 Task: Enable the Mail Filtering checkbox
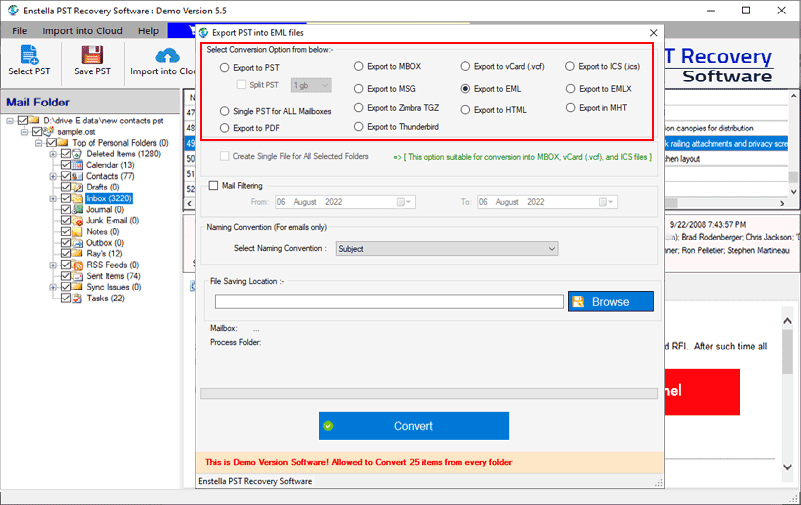point(213,185)
